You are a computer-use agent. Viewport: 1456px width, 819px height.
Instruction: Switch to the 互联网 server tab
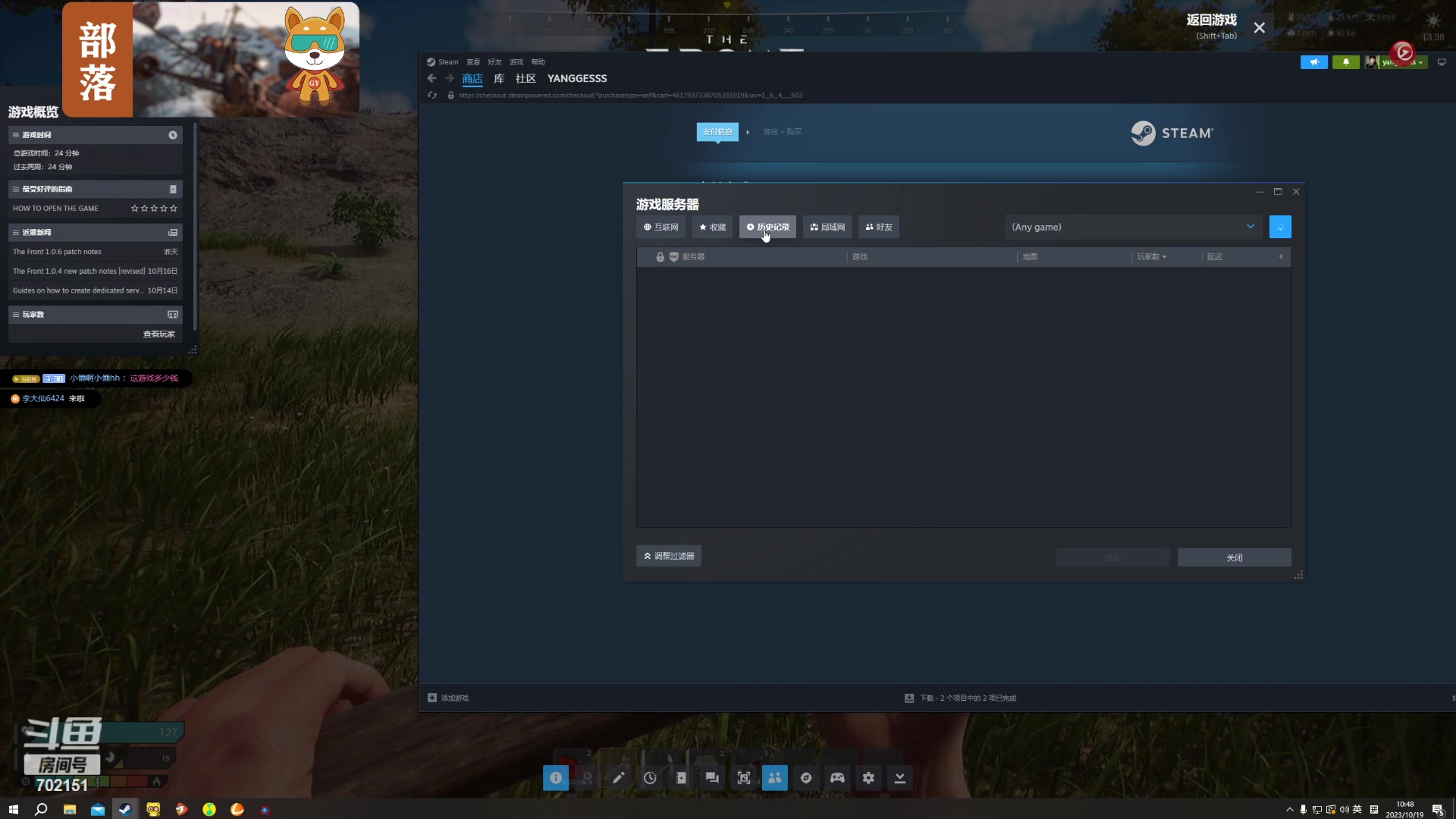click(661, 227)
